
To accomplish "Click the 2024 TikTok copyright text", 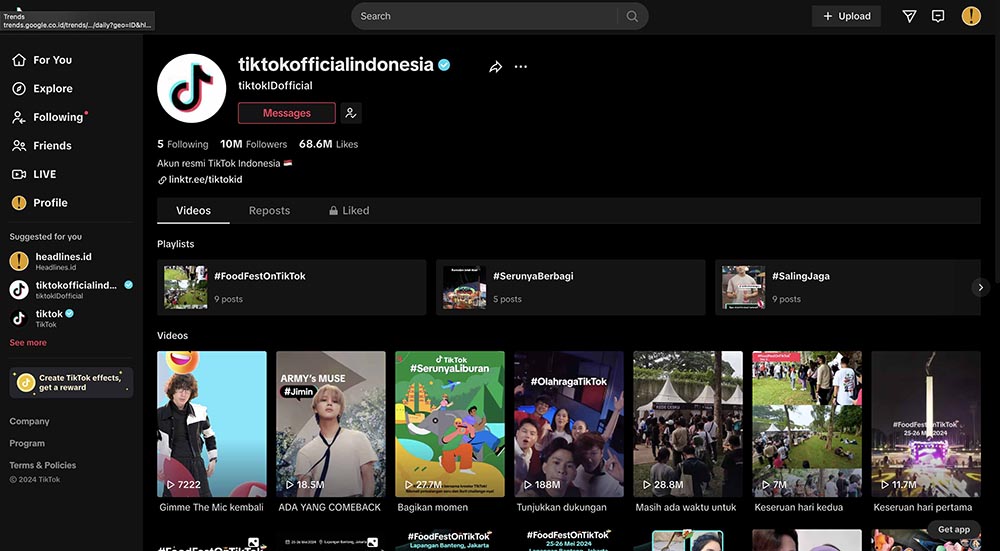I will click(35, 480).
